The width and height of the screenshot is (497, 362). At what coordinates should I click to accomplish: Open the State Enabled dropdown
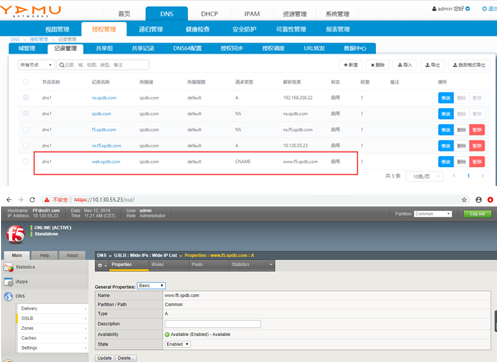click(x=178, y=344)
